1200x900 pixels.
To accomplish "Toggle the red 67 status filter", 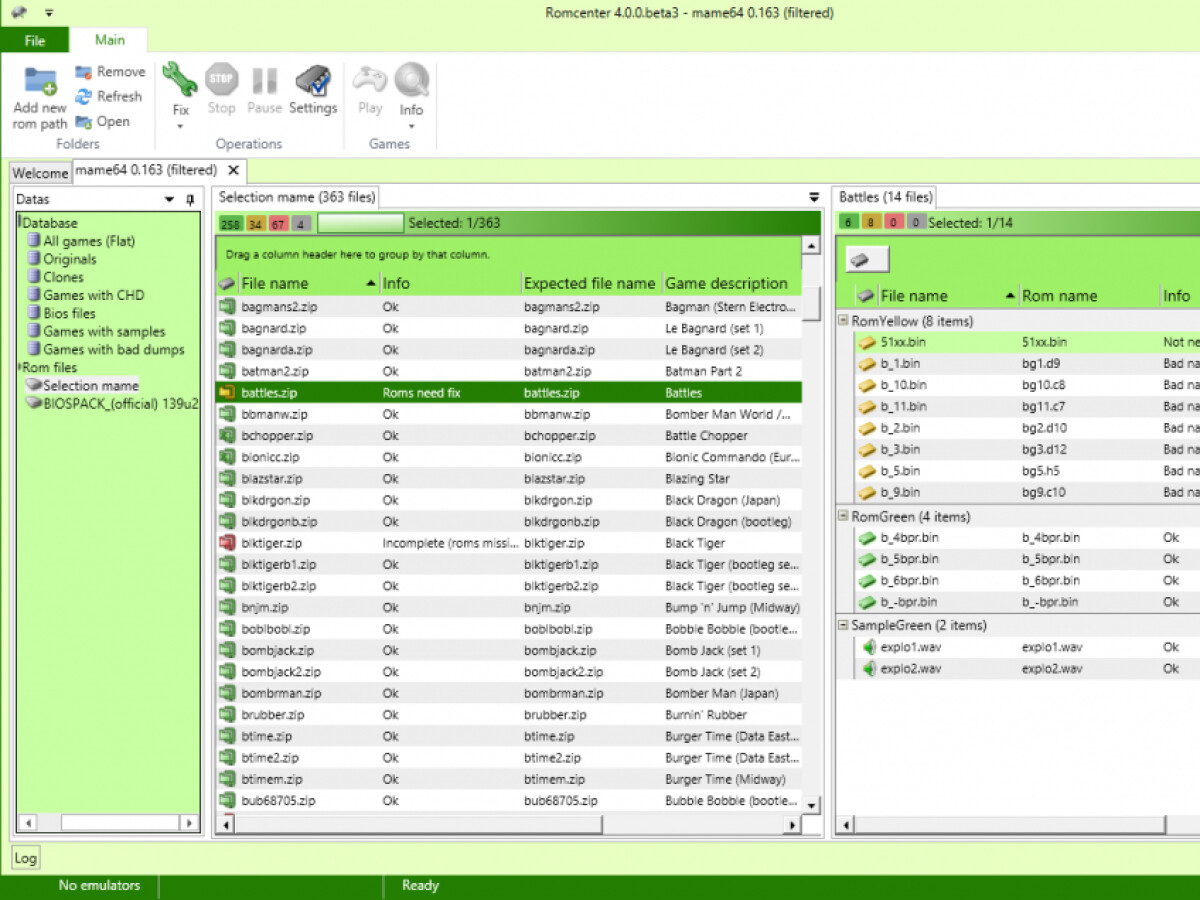I will pos(278,224).
